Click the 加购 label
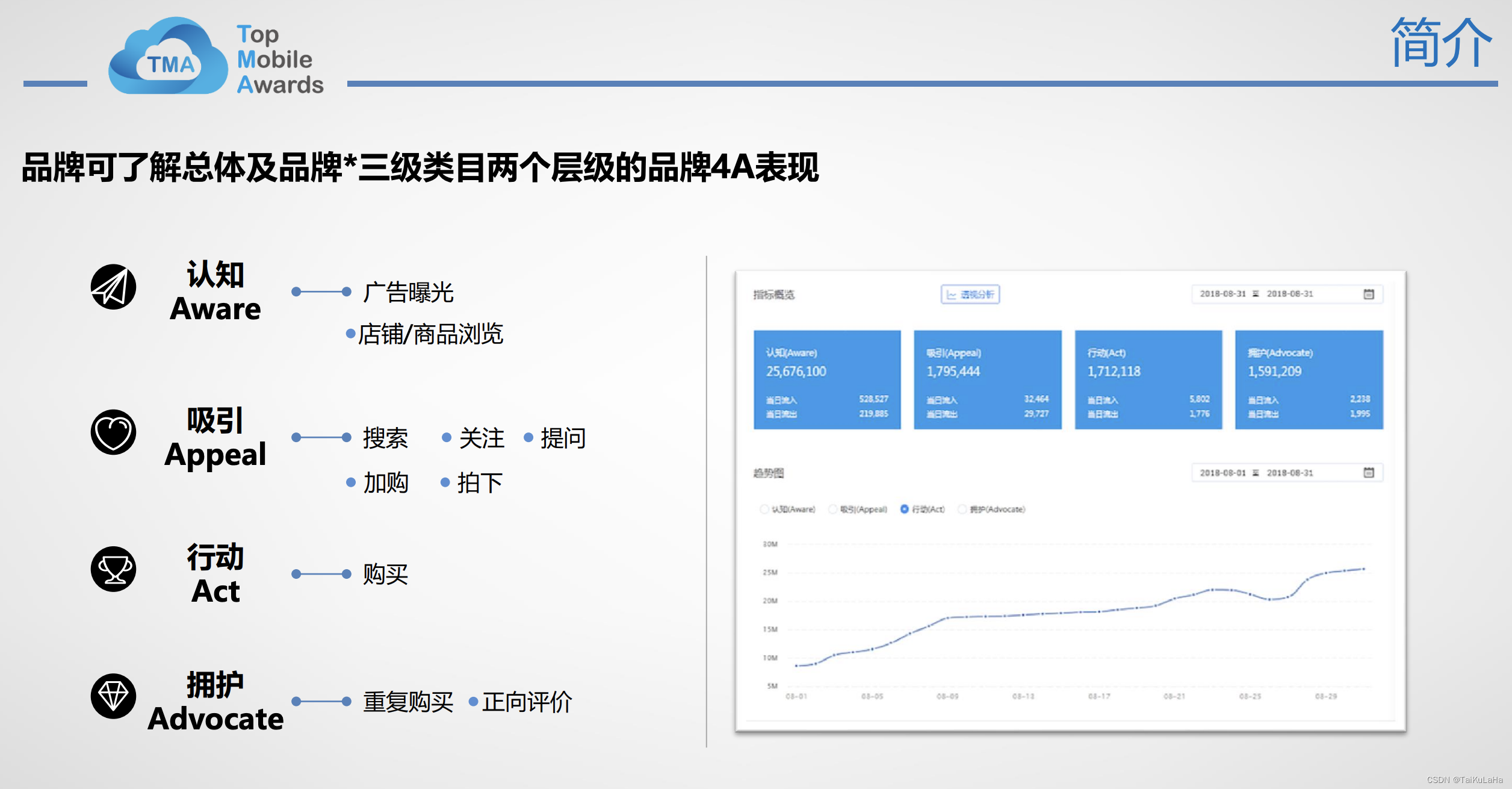 point(386,483)
